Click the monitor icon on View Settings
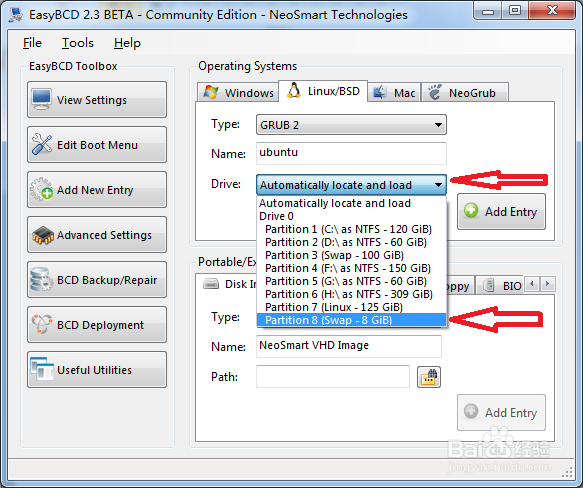 pyautogui.click(x=42, y=99)
